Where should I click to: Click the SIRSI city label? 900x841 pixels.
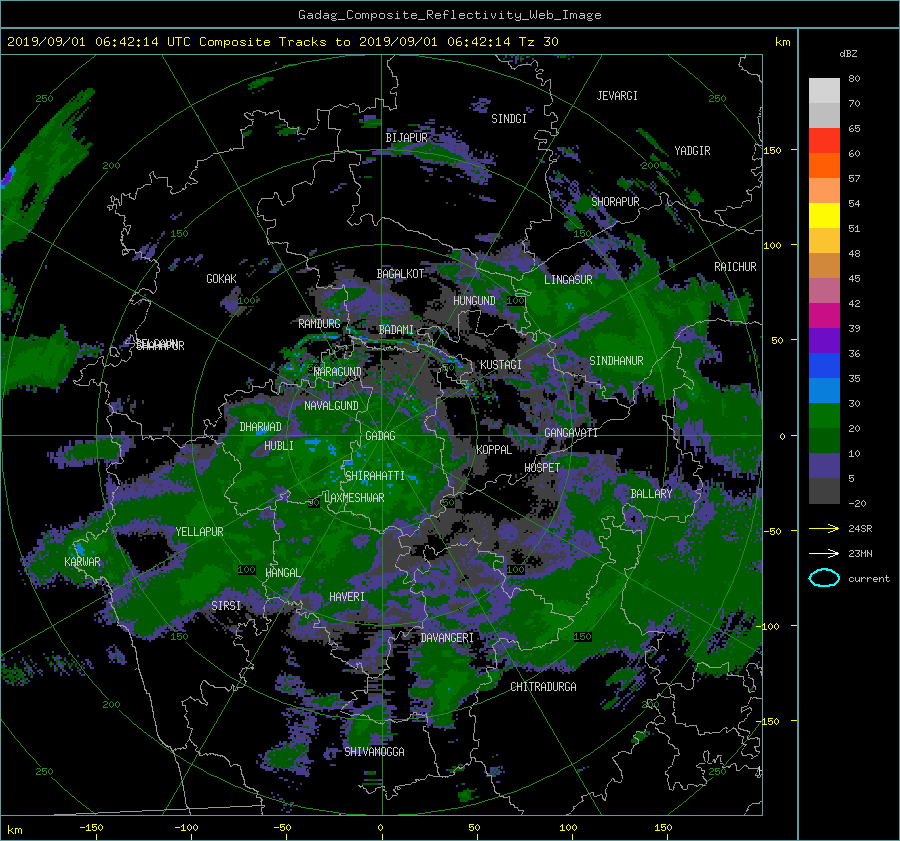[226, 606]
